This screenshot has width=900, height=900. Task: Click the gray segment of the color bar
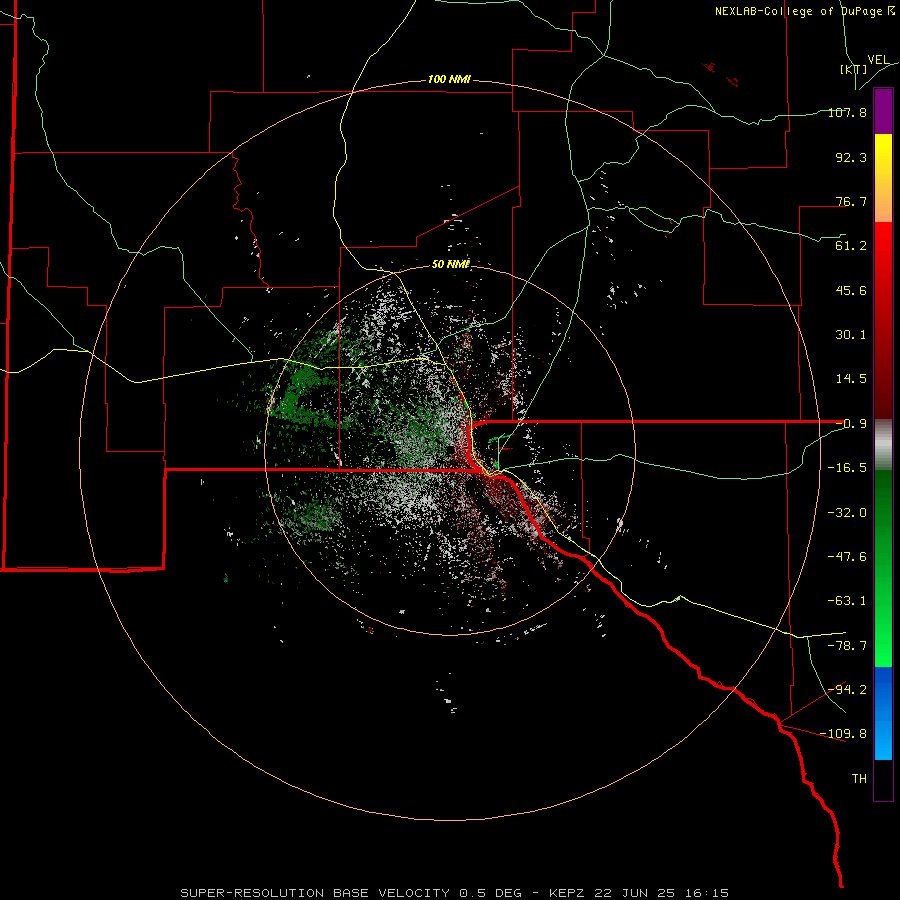pyautogui.click(x=883, y=444)
